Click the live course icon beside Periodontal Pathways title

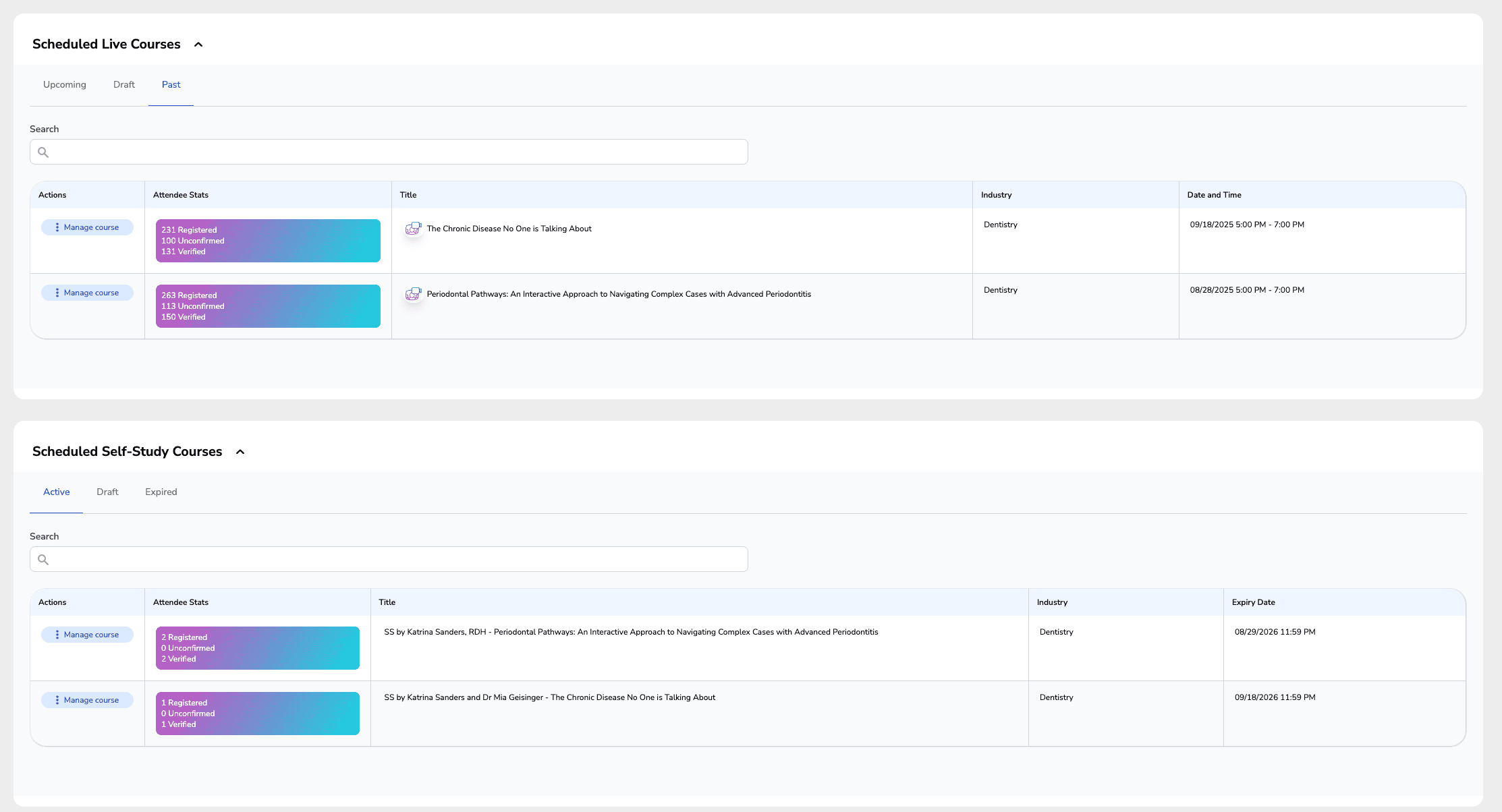413,294
